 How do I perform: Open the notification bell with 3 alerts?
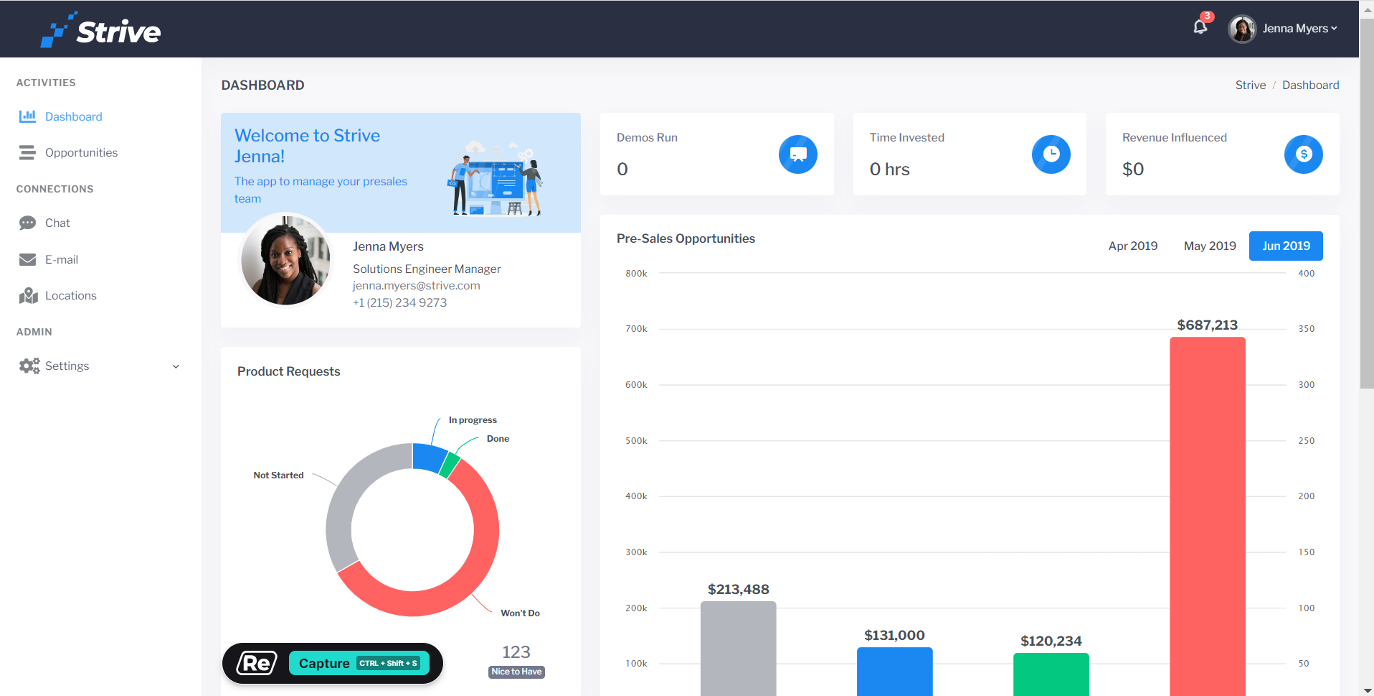(x=1199, y=28)
